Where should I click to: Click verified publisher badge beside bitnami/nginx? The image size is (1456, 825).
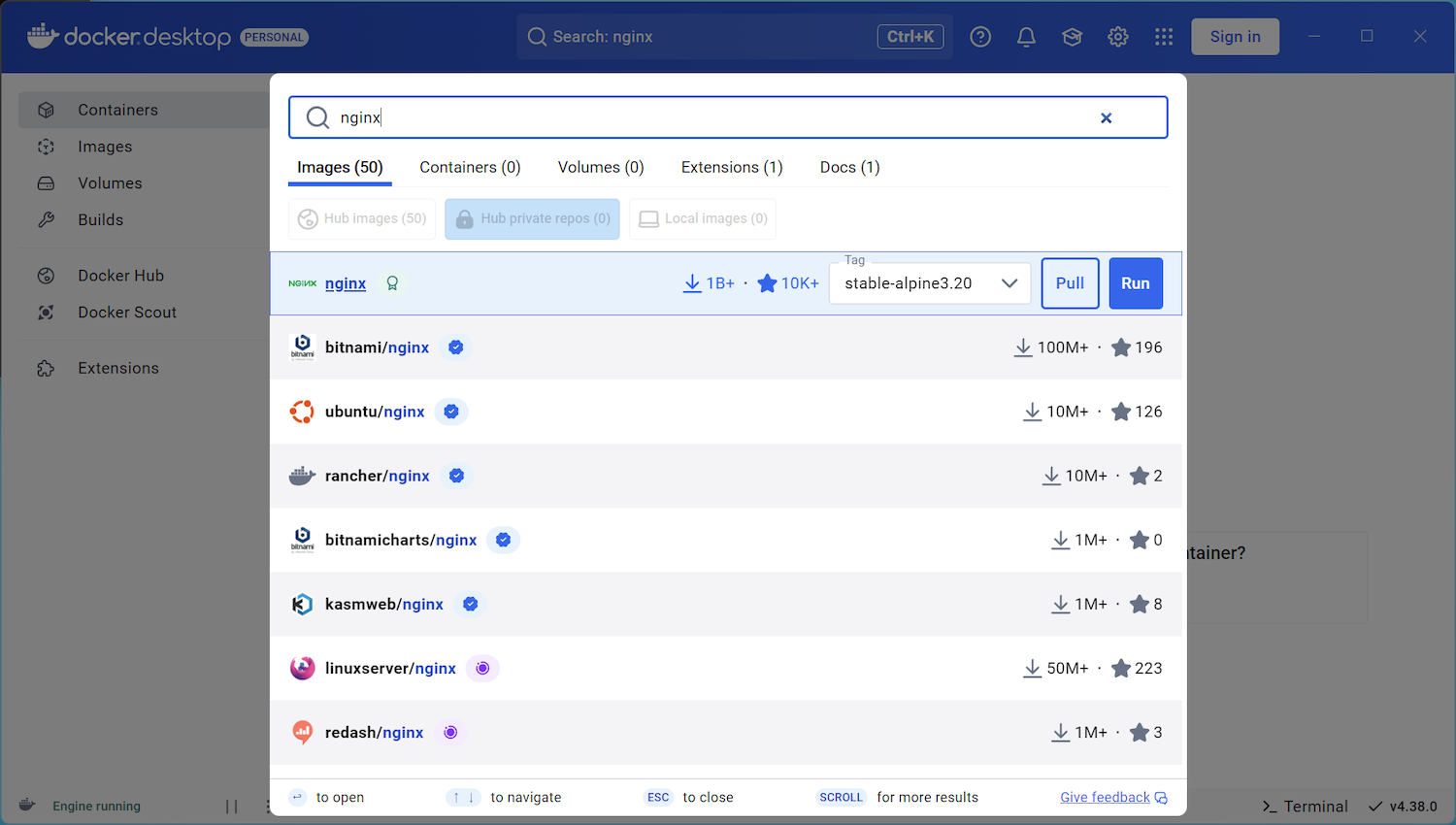click(x=456, y=347)
